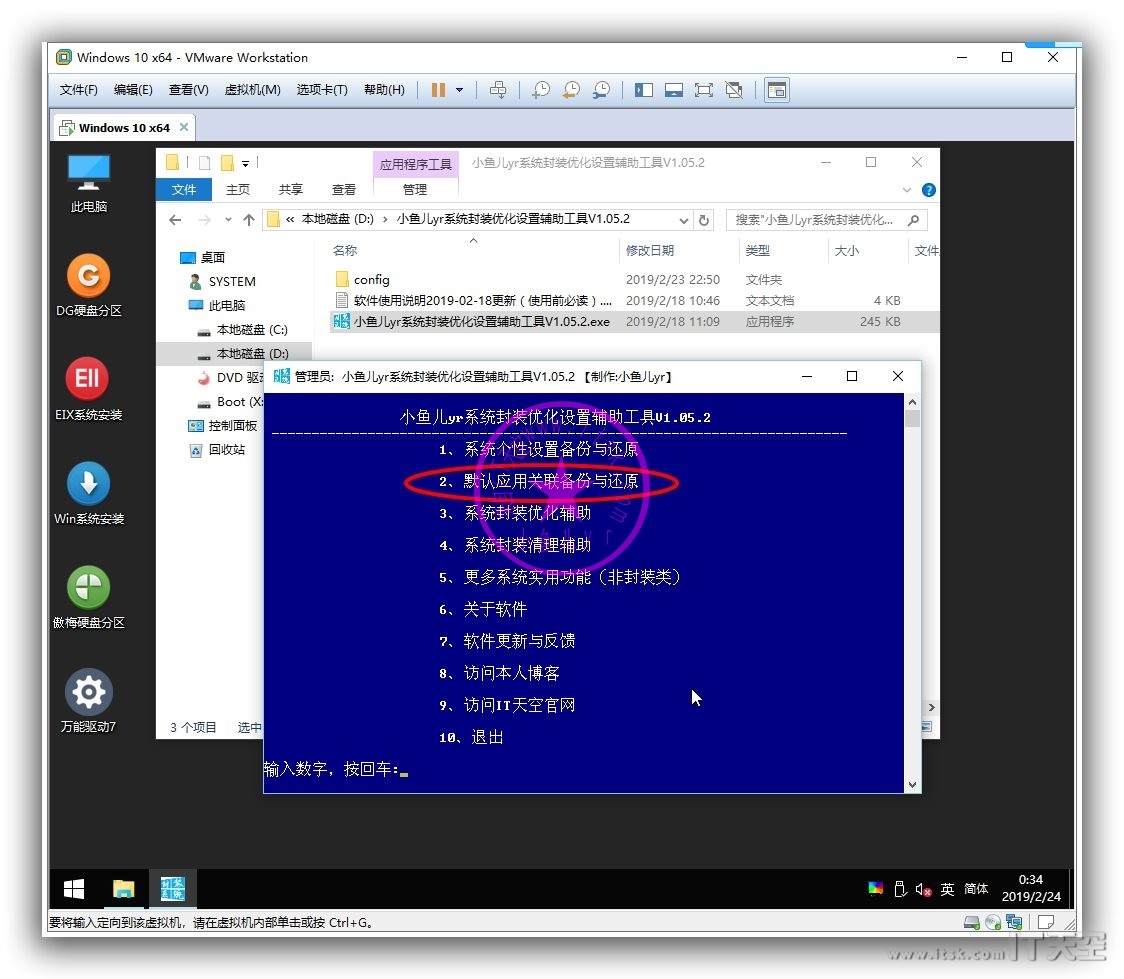This screenshot has height=979, width=1124.
Task: Go up one folder level in Explorer
Action: 249,220
